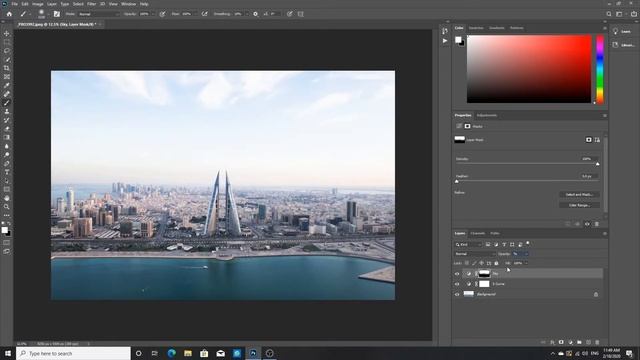The width and height of the screenshot is (640, 360).
Task: Click in the color picker field
Action: [529, 69]
